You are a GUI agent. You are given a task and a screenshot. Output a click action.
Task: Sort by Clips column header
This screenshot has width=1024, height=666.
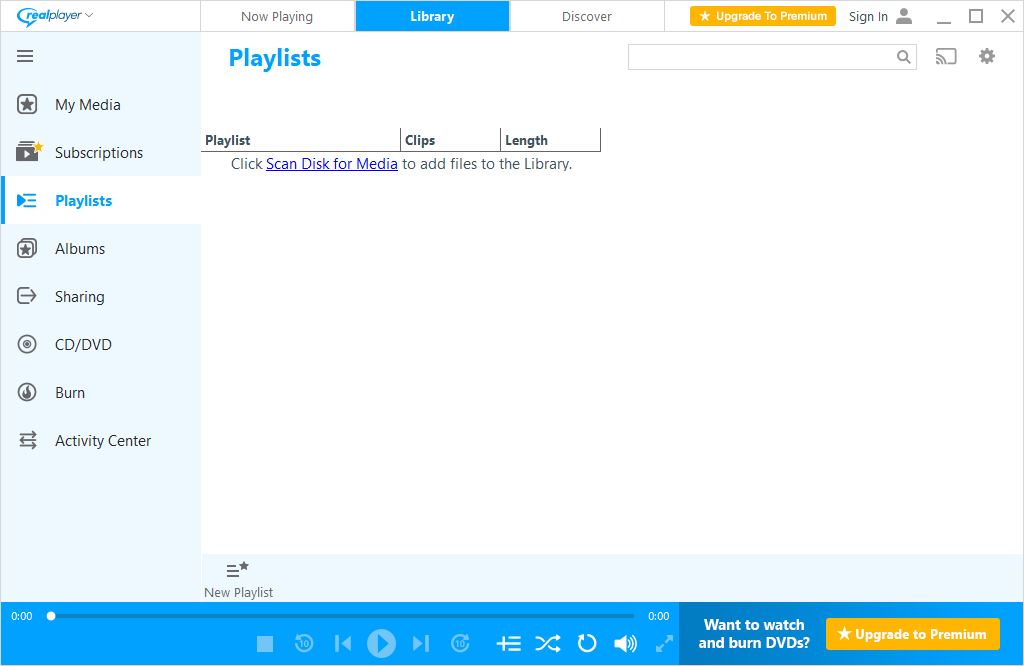pos(450,140)
